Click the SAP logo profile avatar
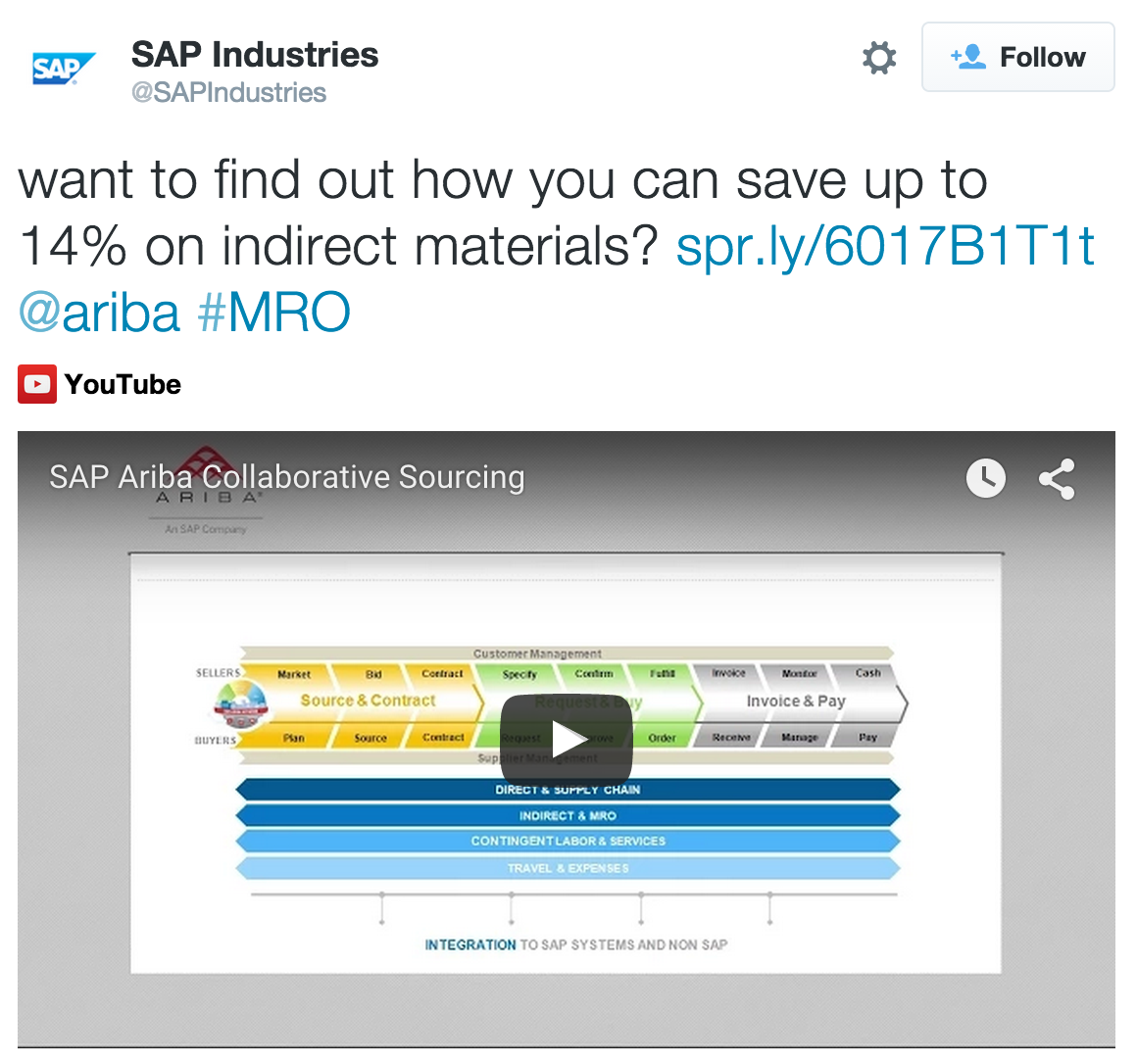Viewport: 1137px width, 1064px height. coord(63,70)
